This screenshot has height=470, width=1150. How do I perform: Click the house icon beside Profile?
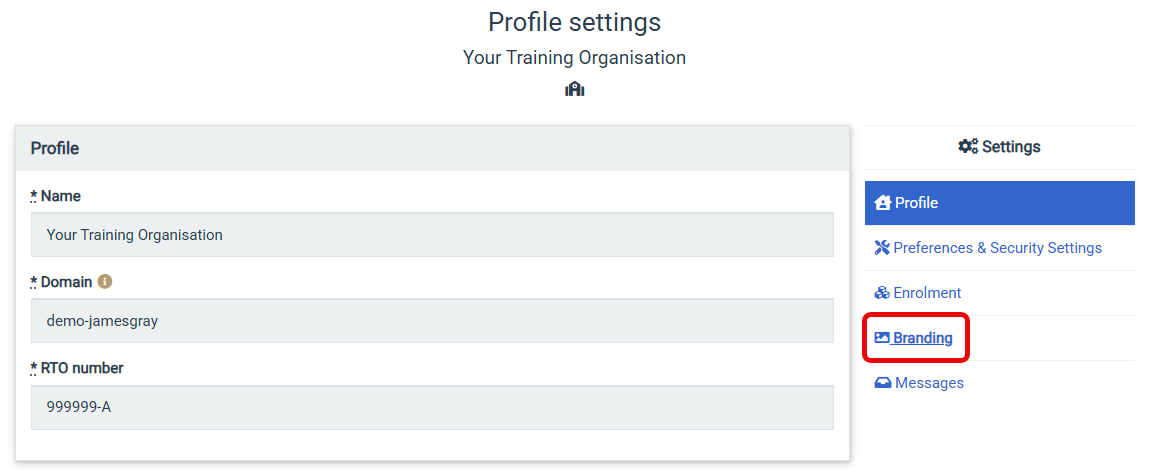883,202
